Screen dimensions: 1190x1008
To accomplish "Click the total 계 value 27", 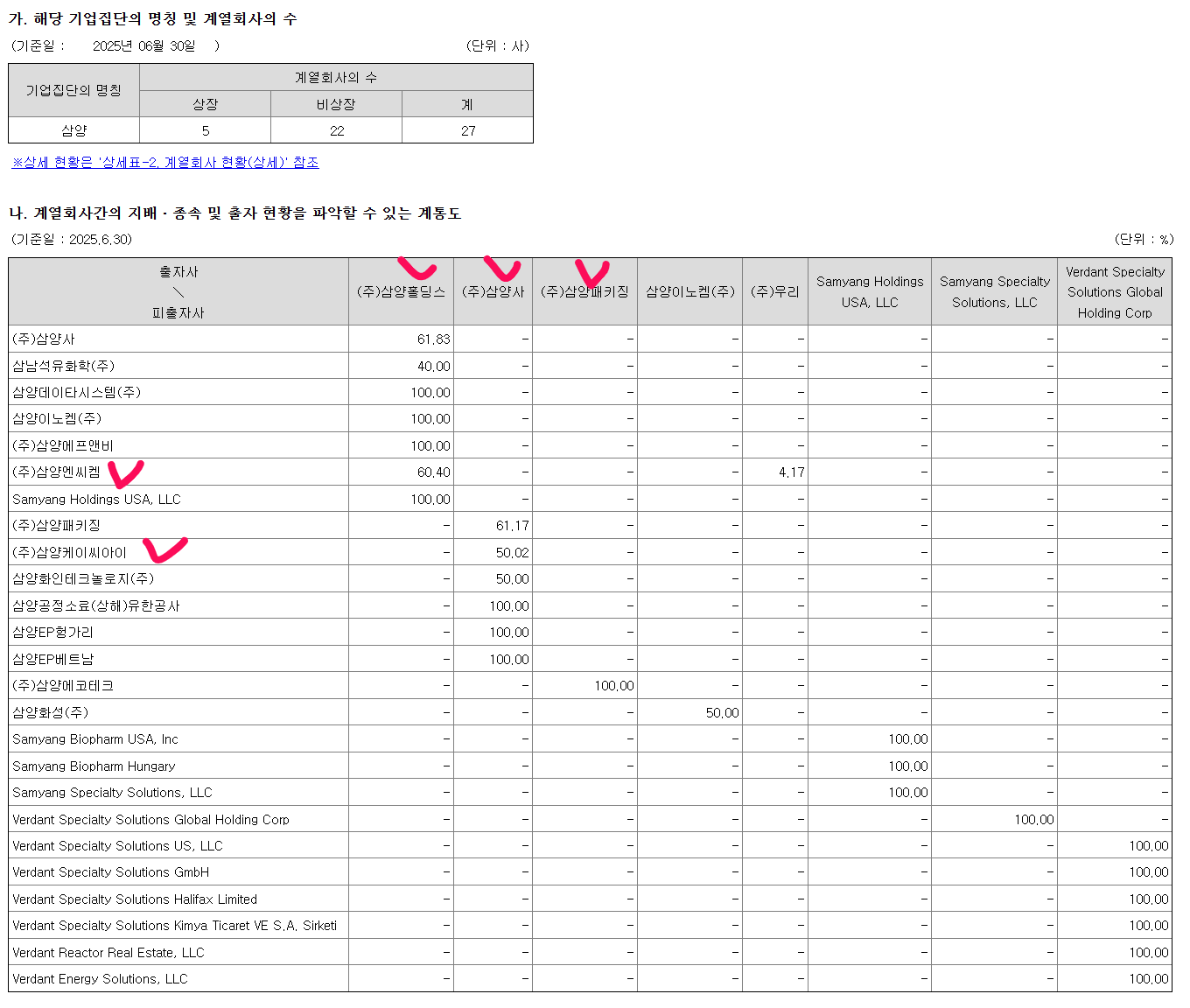I will 468,130.
